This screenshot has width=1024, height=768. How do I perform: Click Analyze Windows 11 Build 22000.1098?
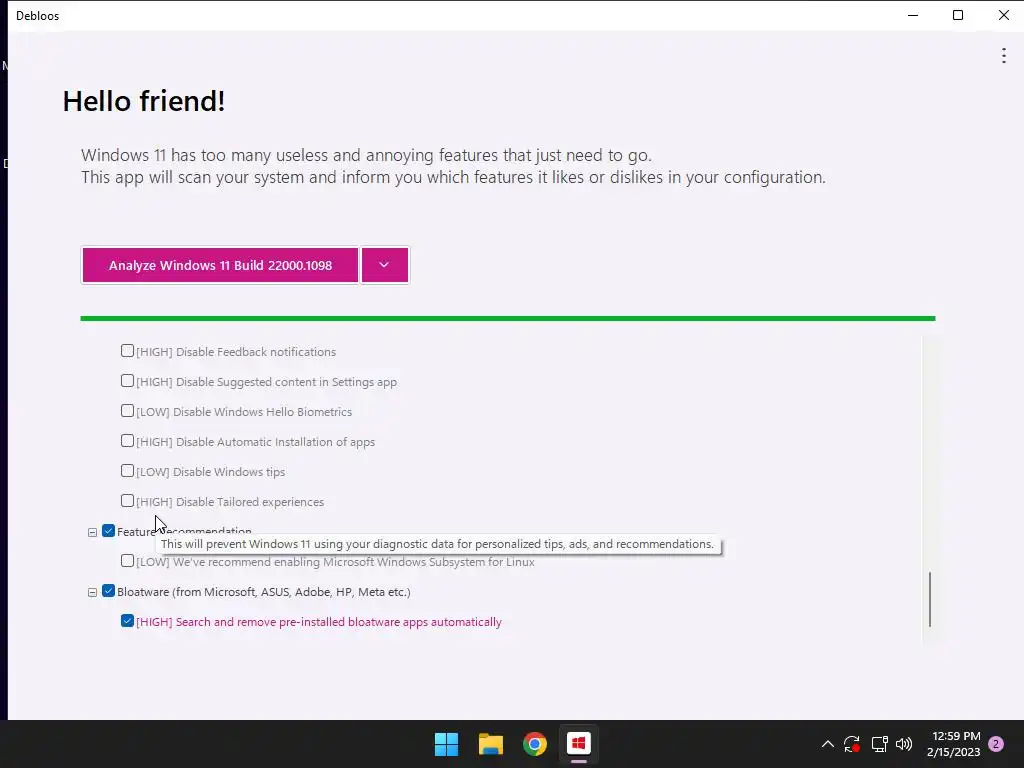point(220,265)
